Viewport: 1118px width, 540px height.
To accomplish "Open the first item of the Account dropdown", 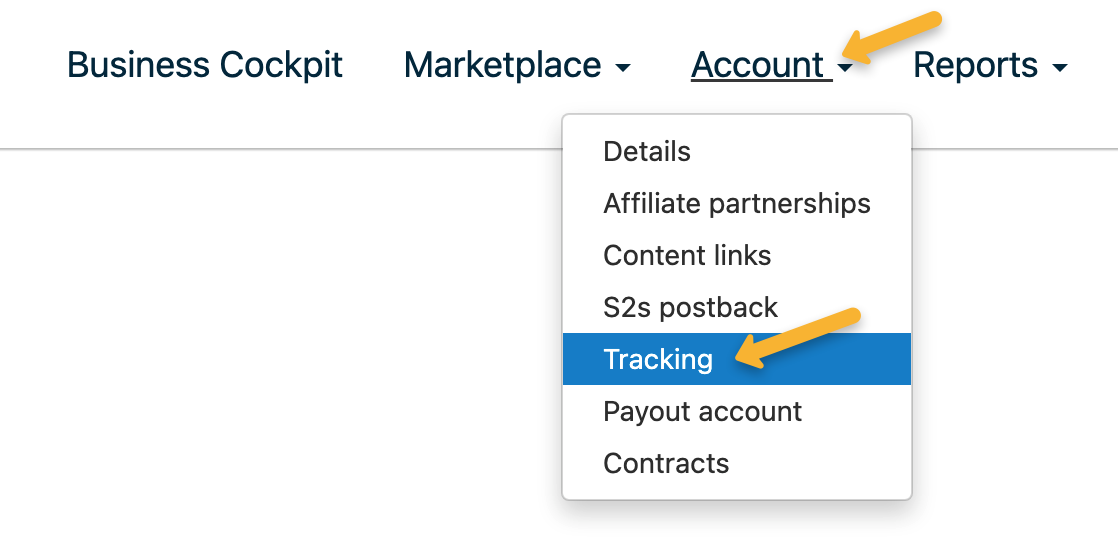I will coord(647,152).
